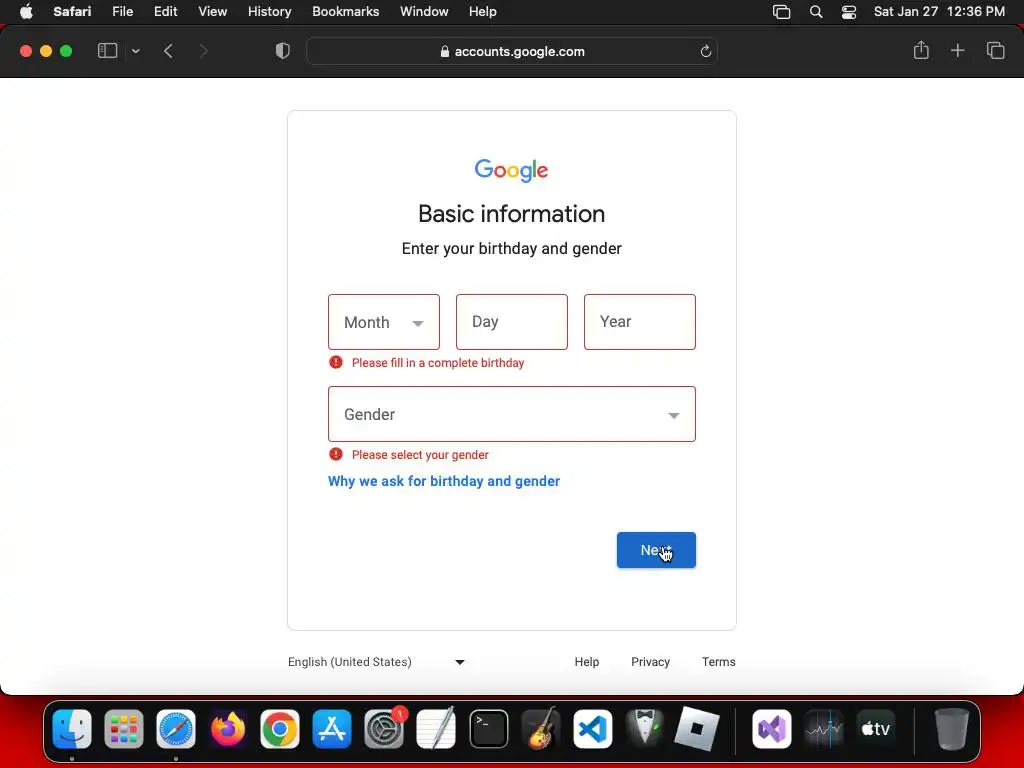Open the Help menu in menu bar

click(483, 12)
